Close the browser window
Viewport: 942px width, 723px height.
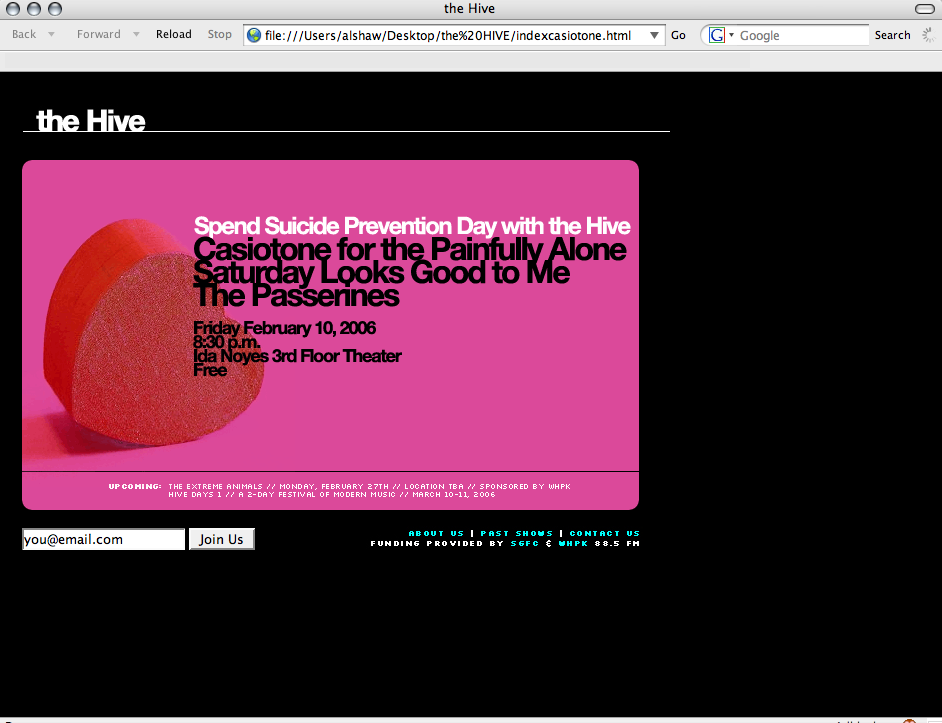(x=13, y=8)
